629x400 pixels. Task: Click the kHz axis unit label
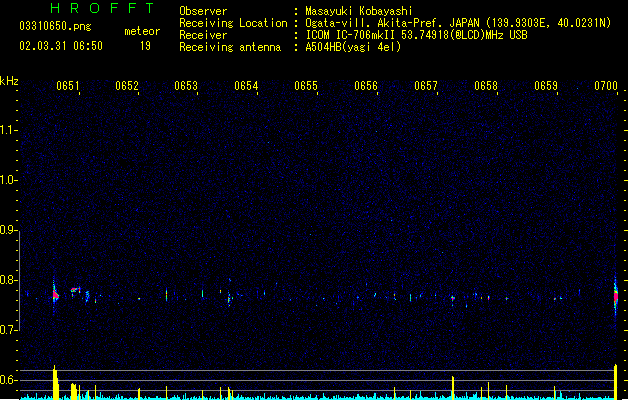(9, 81)
